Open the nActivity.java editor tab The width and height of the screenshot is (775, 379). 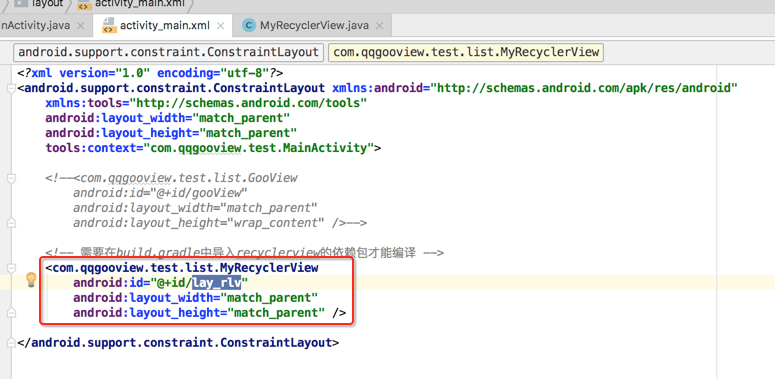pyautogui.click(x=35, y=25)
